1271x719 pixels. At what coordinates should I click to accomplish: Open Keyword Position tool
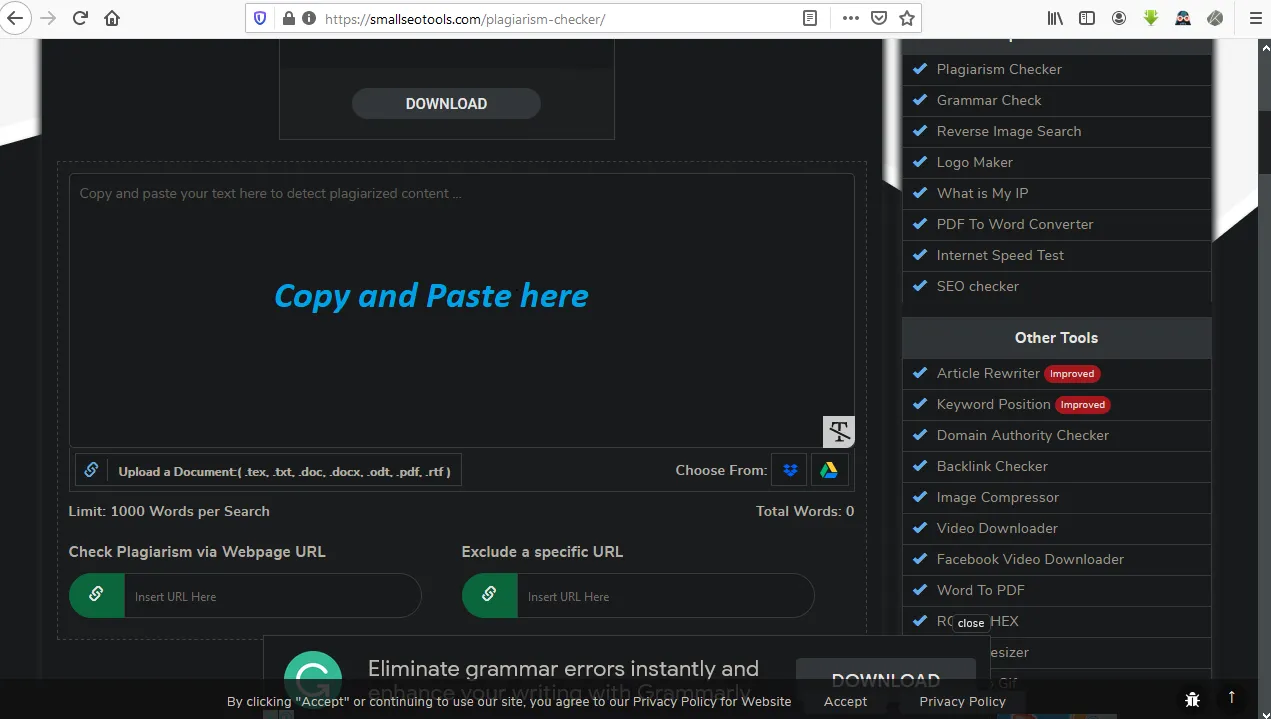[993, 404]
